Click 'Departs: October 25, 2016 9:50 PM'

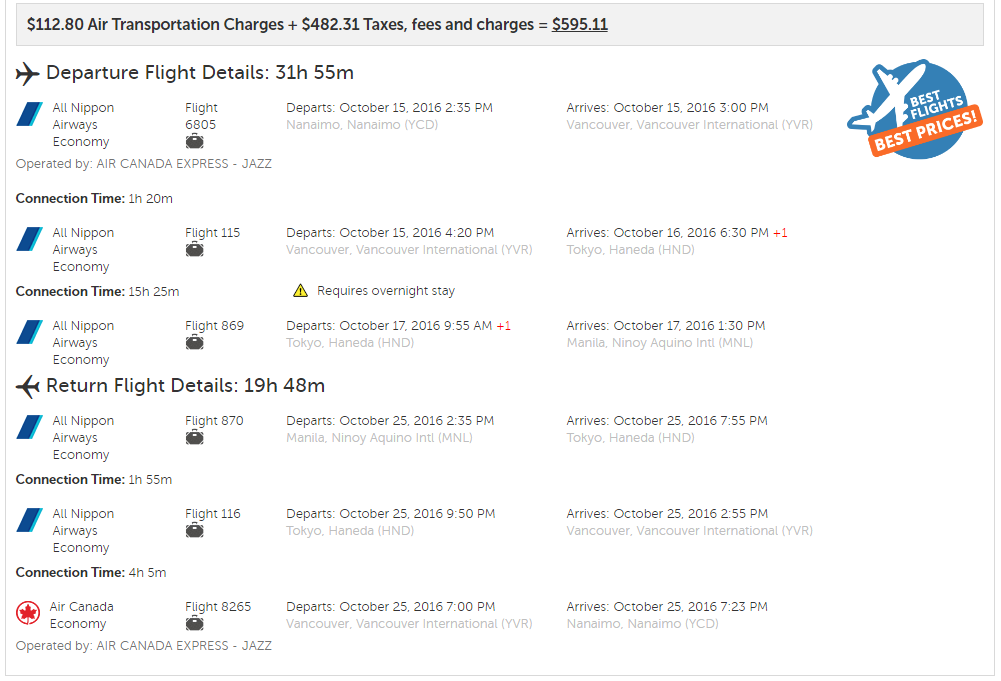[x=391, y=514]
